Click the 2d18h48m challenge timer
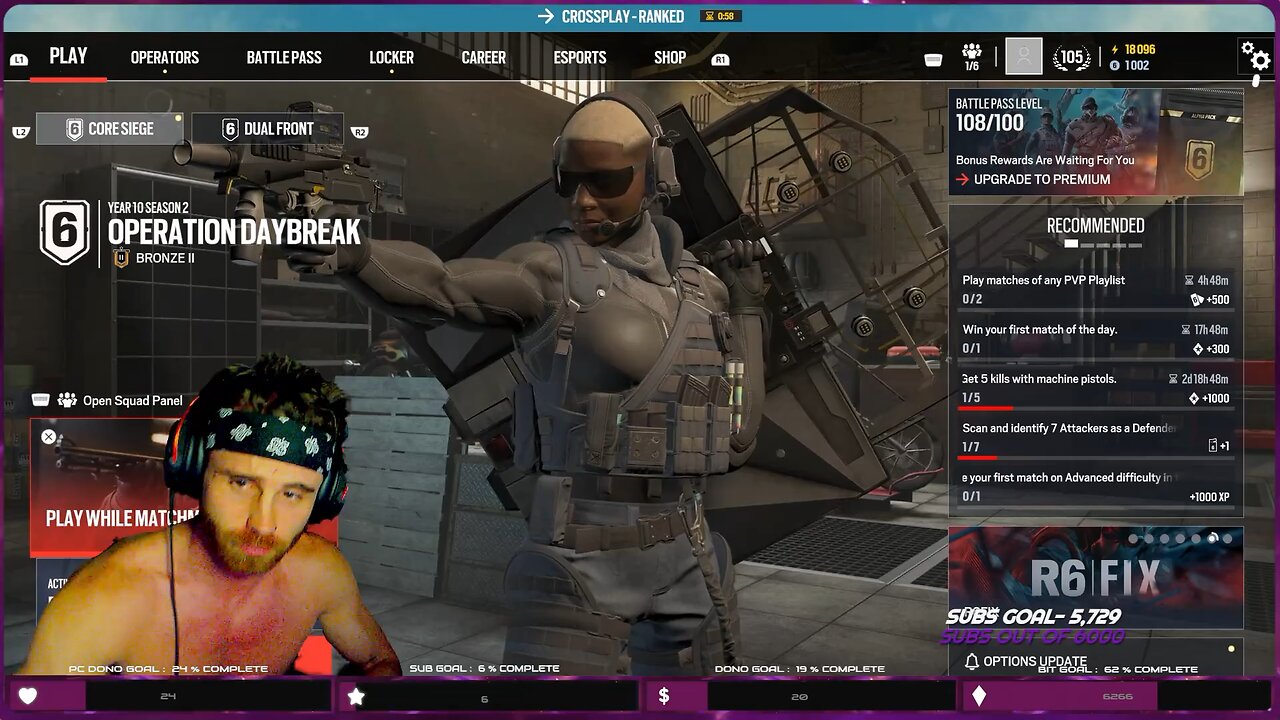The image size is (1280, 720). 1199,379
